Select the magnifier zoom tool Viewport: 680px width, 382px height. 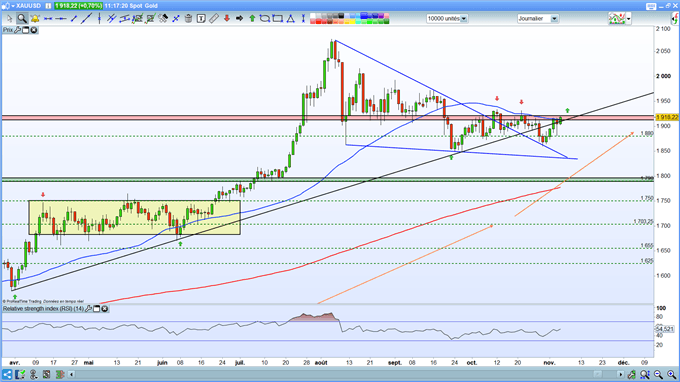click(x=22, y=18)
